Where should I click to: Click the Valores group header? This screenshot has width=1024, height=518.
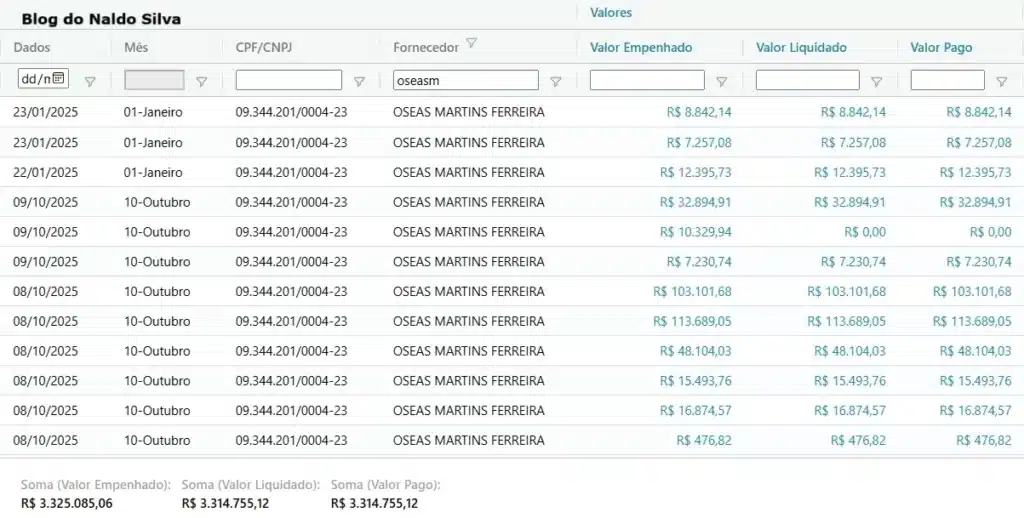click(611, 12)
